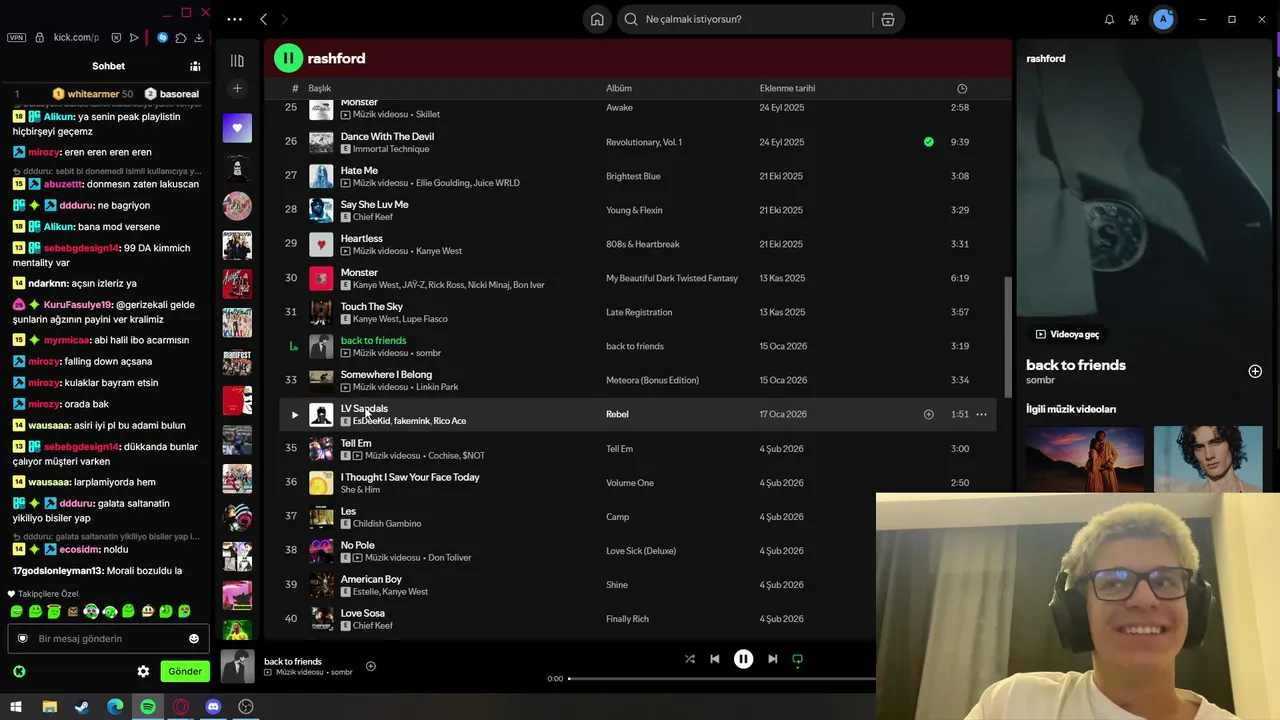The width and height of the screenshot is (1280, 720).
Task: Open the track title 'Hate Me'
Action: (x=359, y=171)
